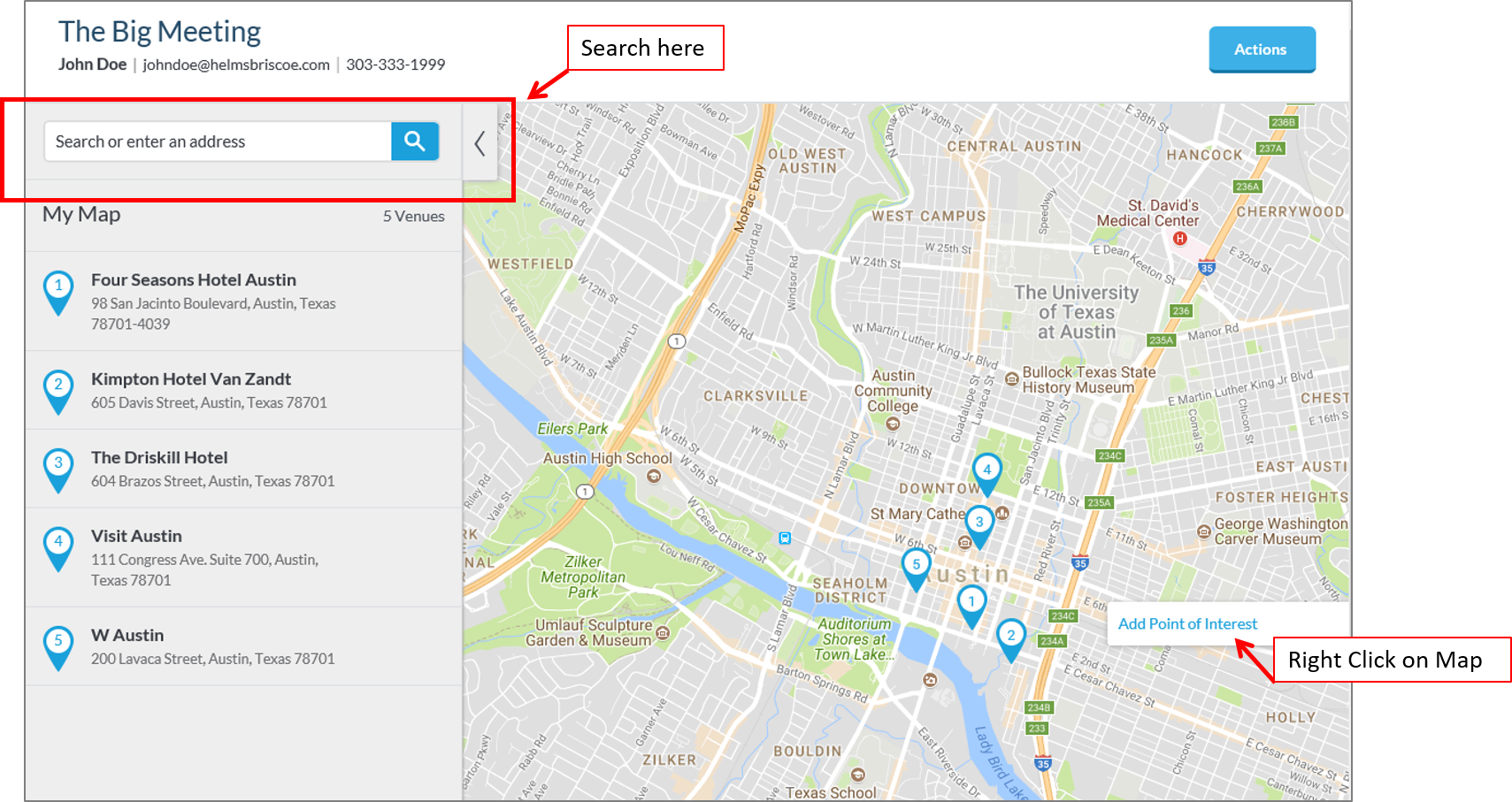Click inside the address search field
Screen dimensions: 1512x802
pyautogui.click(x=217, y=141)
